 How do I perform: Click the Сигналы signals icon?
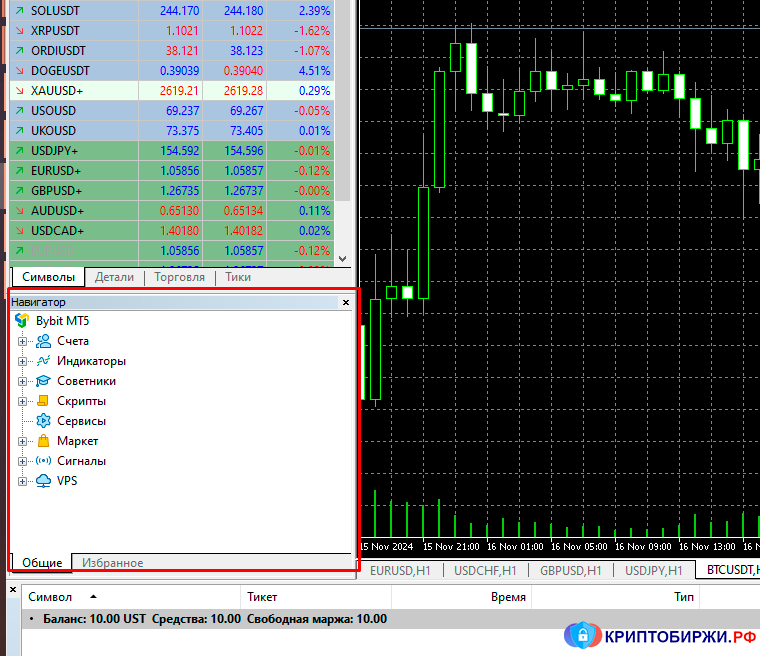[44, 461]
